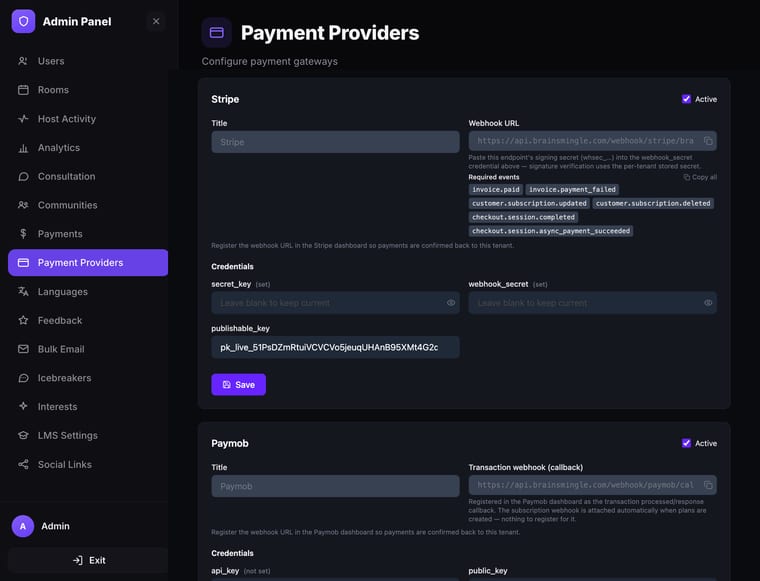Open Social Links

[x=88, y=464]
